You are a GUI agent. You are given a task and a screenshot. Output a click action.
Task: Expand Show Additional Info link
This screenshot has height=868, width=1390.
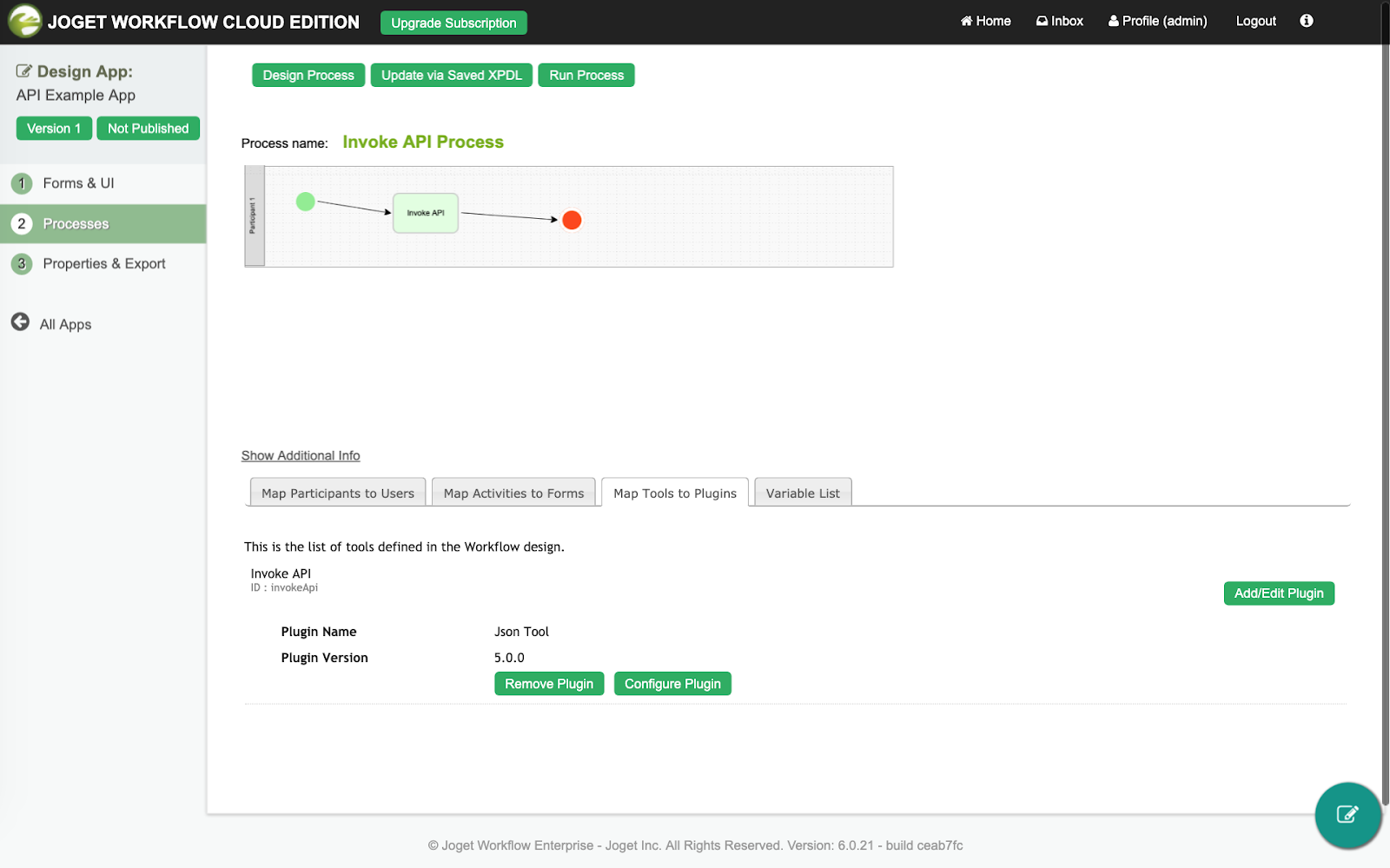click(x=301, y=455)
